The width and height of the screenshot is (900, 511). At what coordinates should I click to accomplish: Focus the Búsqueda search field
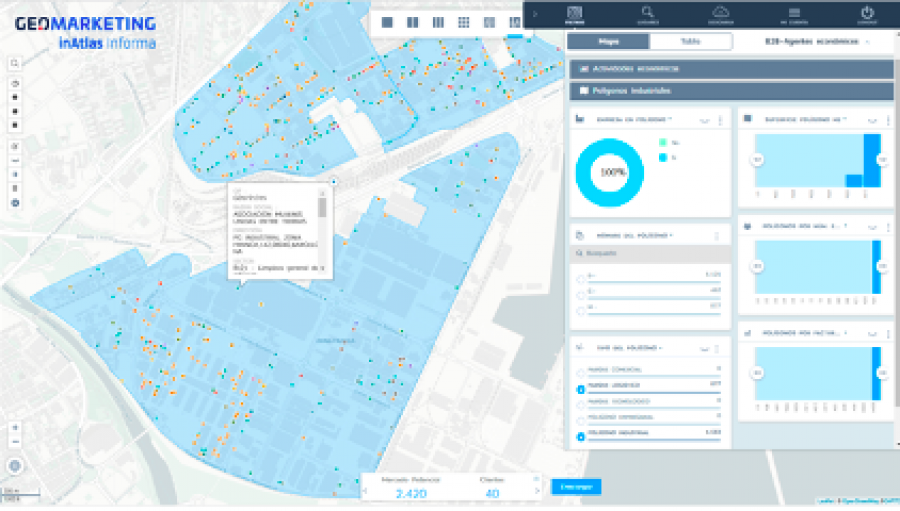click(x=650, y=253)
